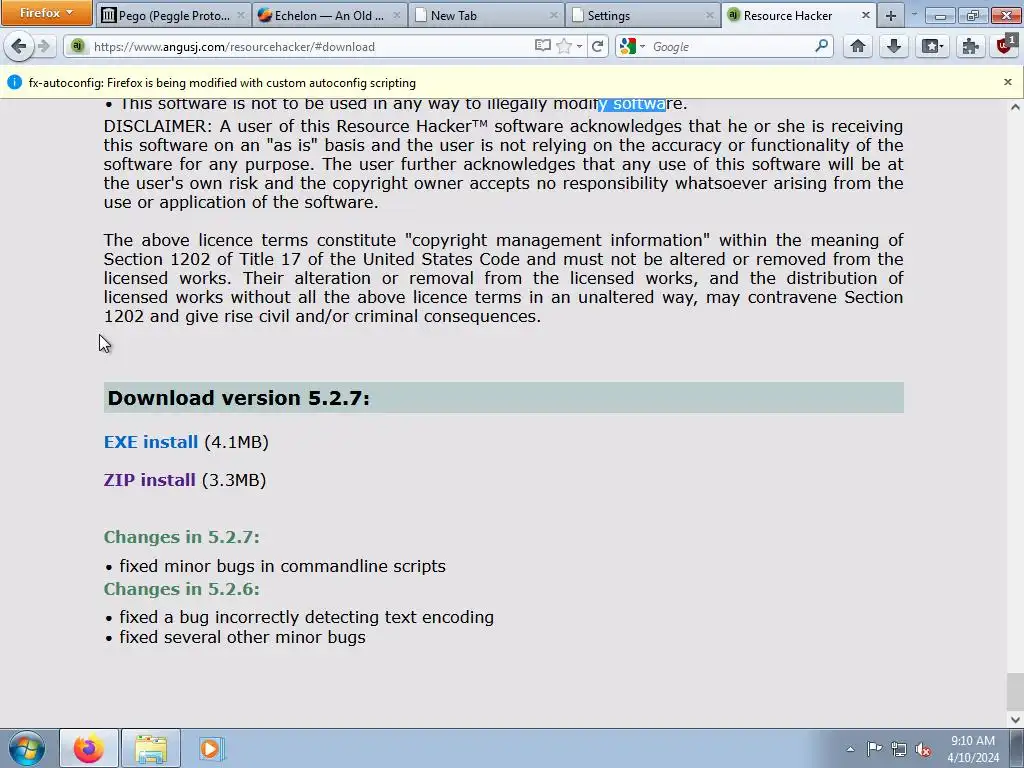Click into the Google search field
The height and width of the screenshot is (768, 1024).
pyautogui.click(x=731, y=46)
